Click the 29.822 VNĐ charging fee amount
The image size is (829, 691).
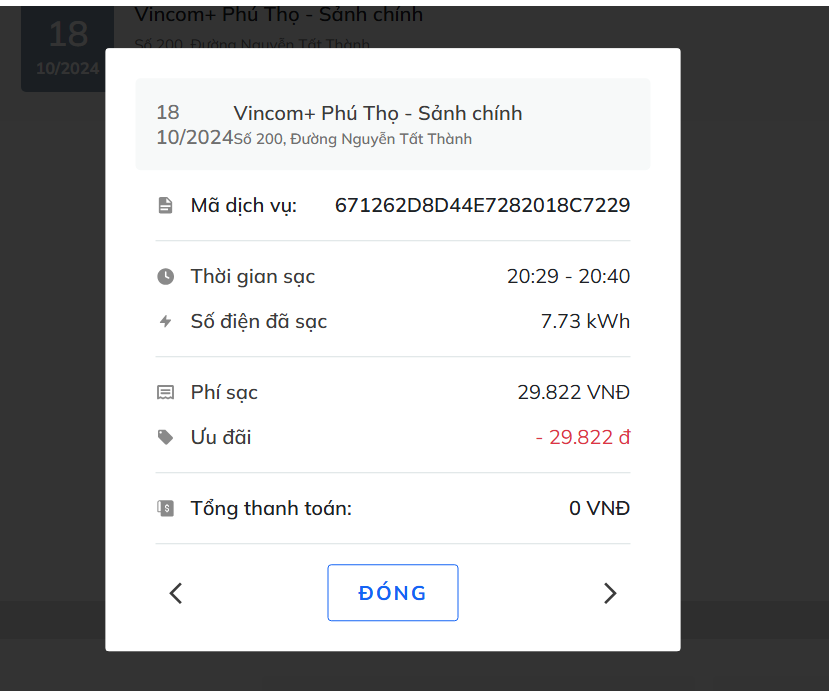click(x=573, y=392)
